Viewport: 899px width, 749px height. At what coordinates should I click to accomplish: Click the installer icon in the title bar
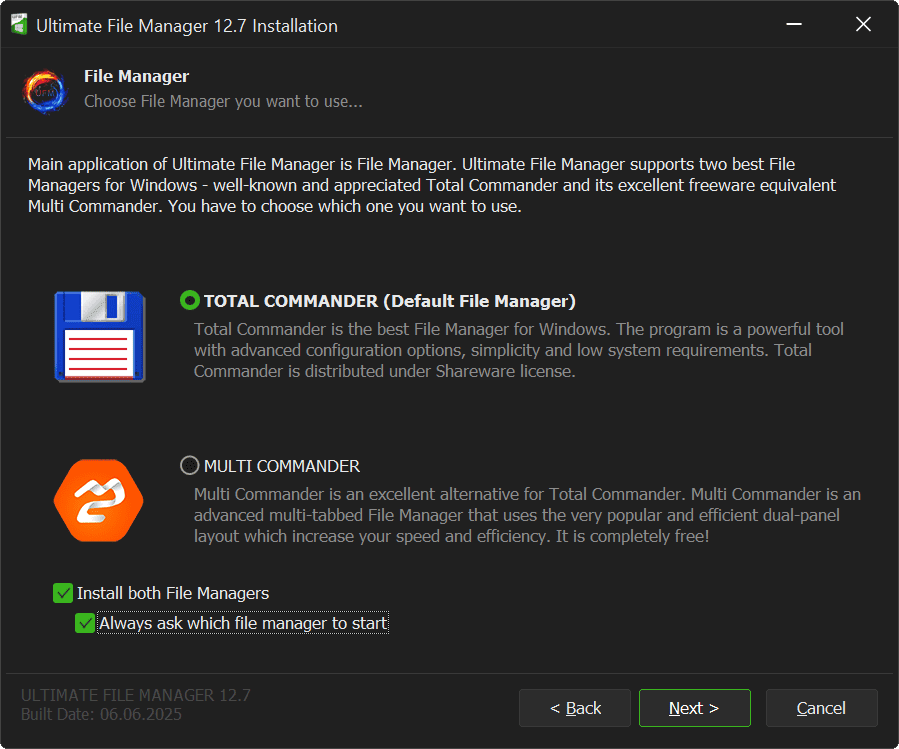pos(17,26)
